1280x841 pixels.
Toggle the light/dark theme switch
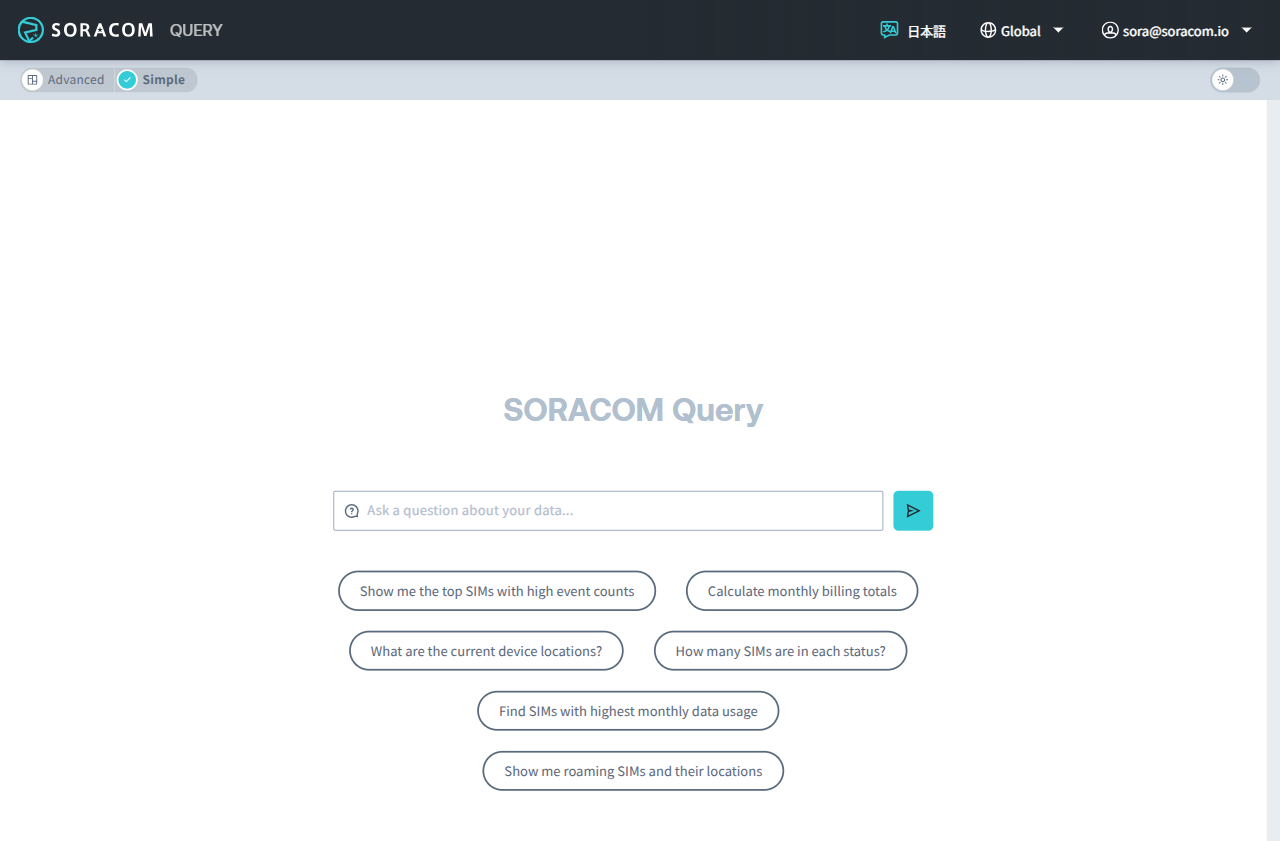click(x=1234, y=80)
